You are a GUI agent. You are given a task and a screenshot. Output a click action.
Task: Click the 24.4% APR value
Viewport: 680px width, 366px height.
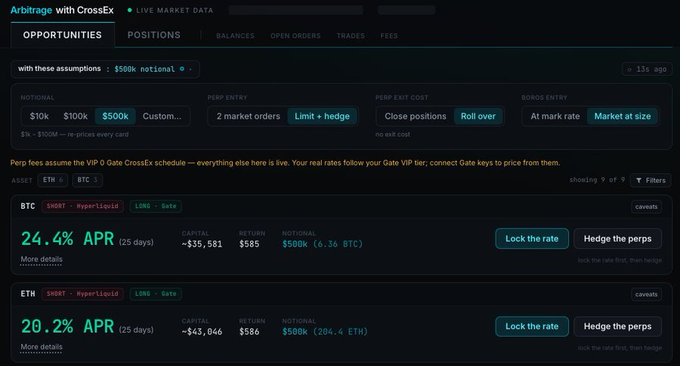point(67,239)
